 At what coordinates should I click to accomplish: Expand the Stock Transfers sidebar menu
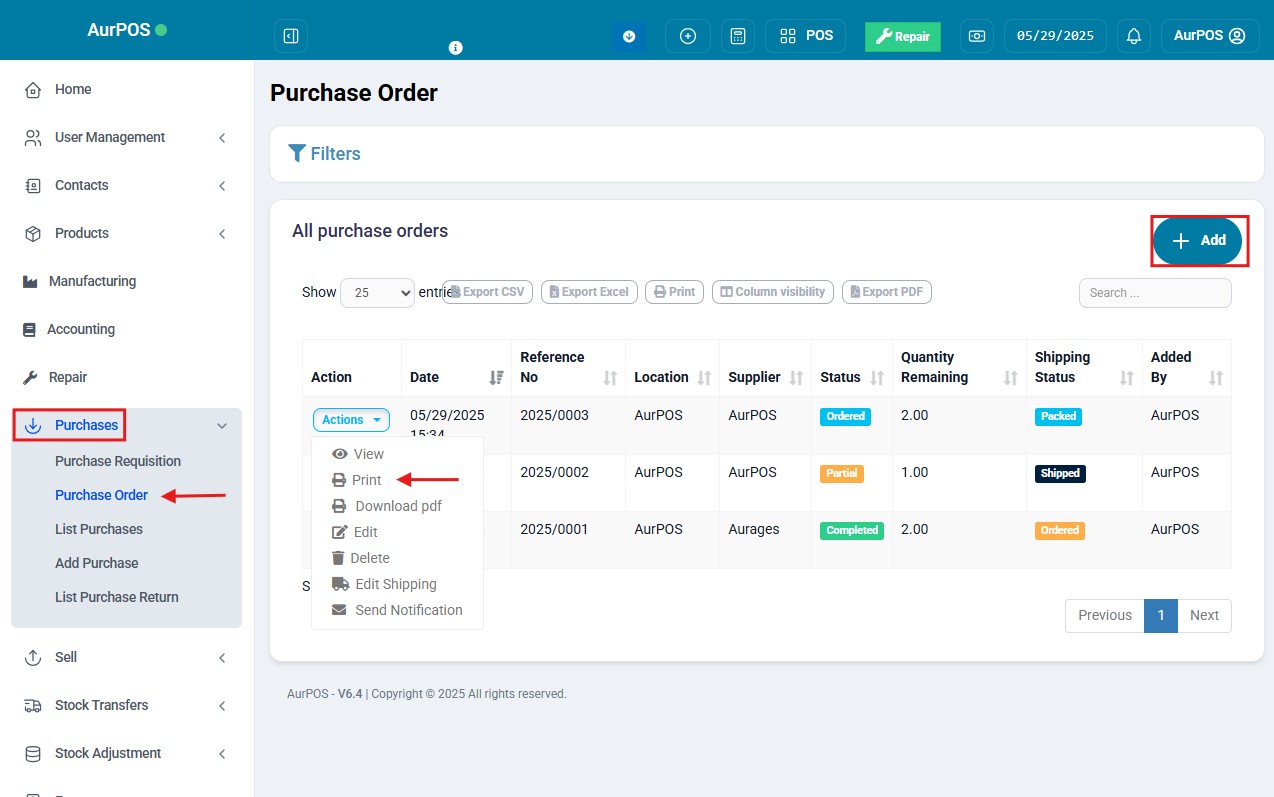tap(126, 705)
